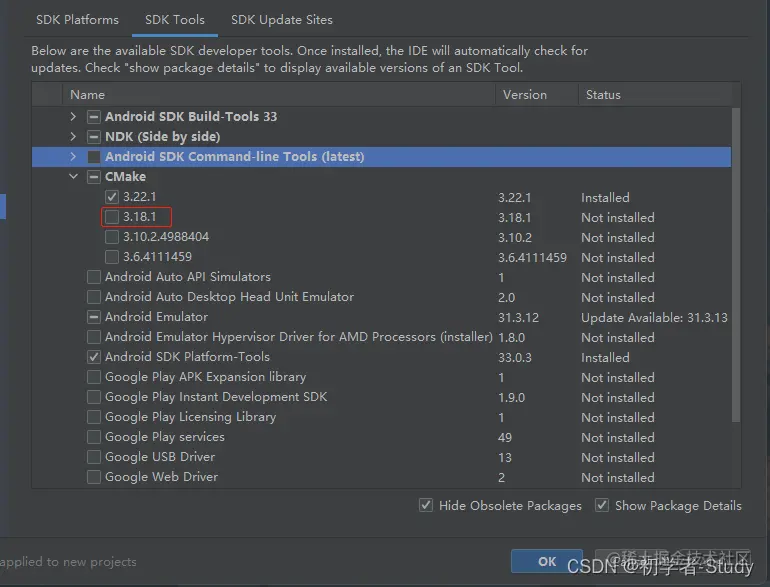
Task: Uncheck CMake 3.22.1 checkbox
Action: click(112, 197)
